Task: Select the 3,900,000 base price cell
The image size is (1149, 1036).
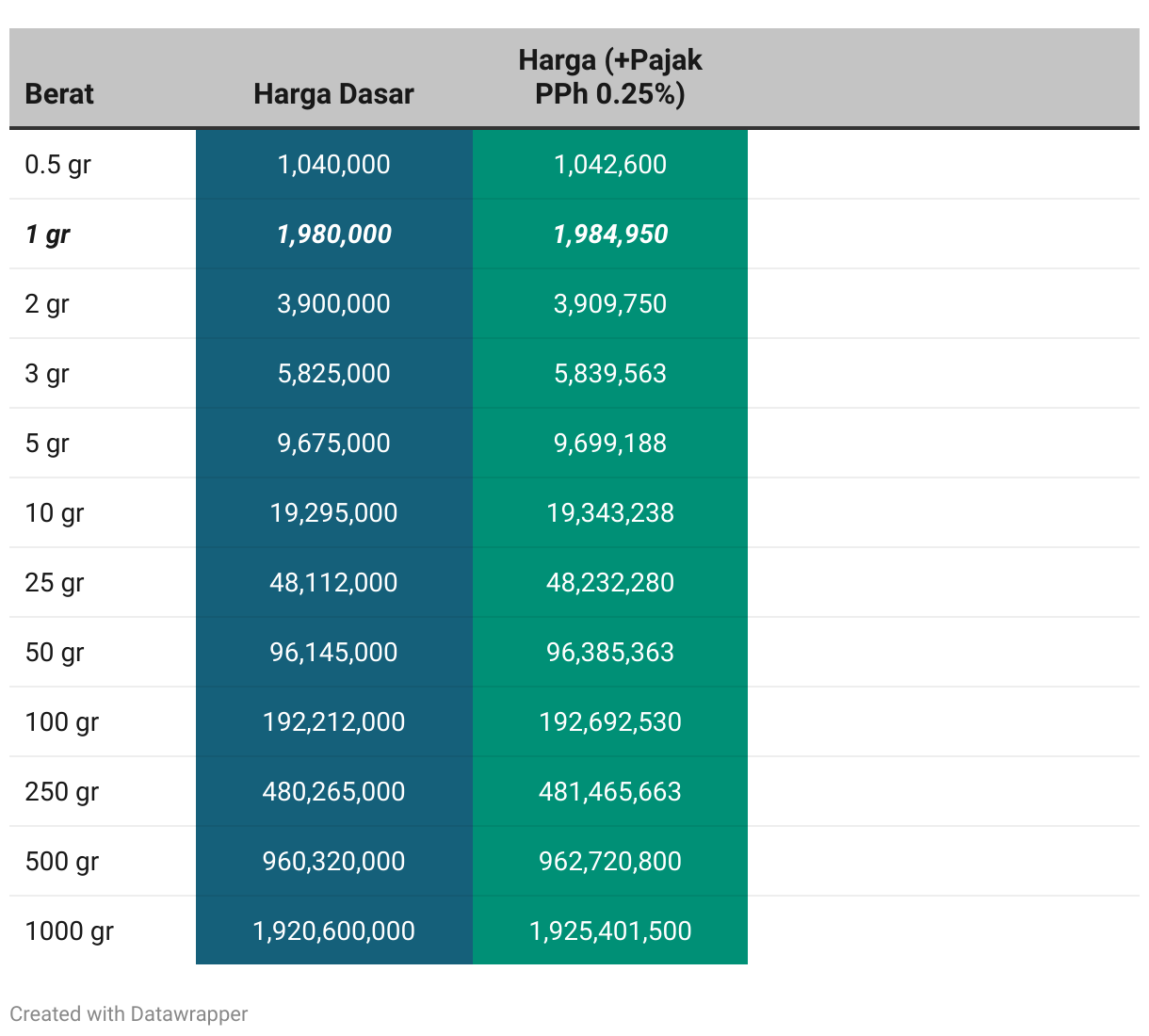Action: [333, 304]
